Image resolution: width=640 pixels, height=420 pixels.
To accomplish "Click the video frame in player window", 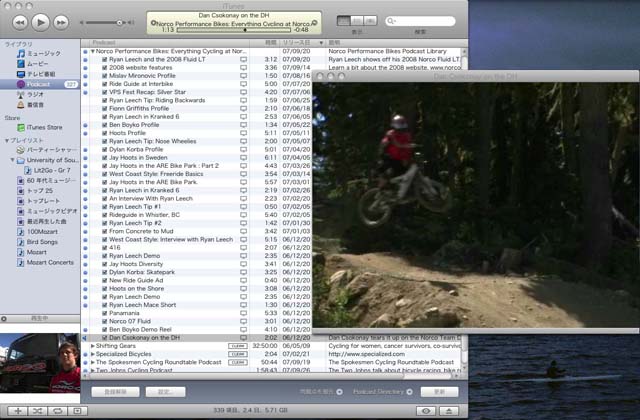I will pyautogui.click(x=476, y=205).
